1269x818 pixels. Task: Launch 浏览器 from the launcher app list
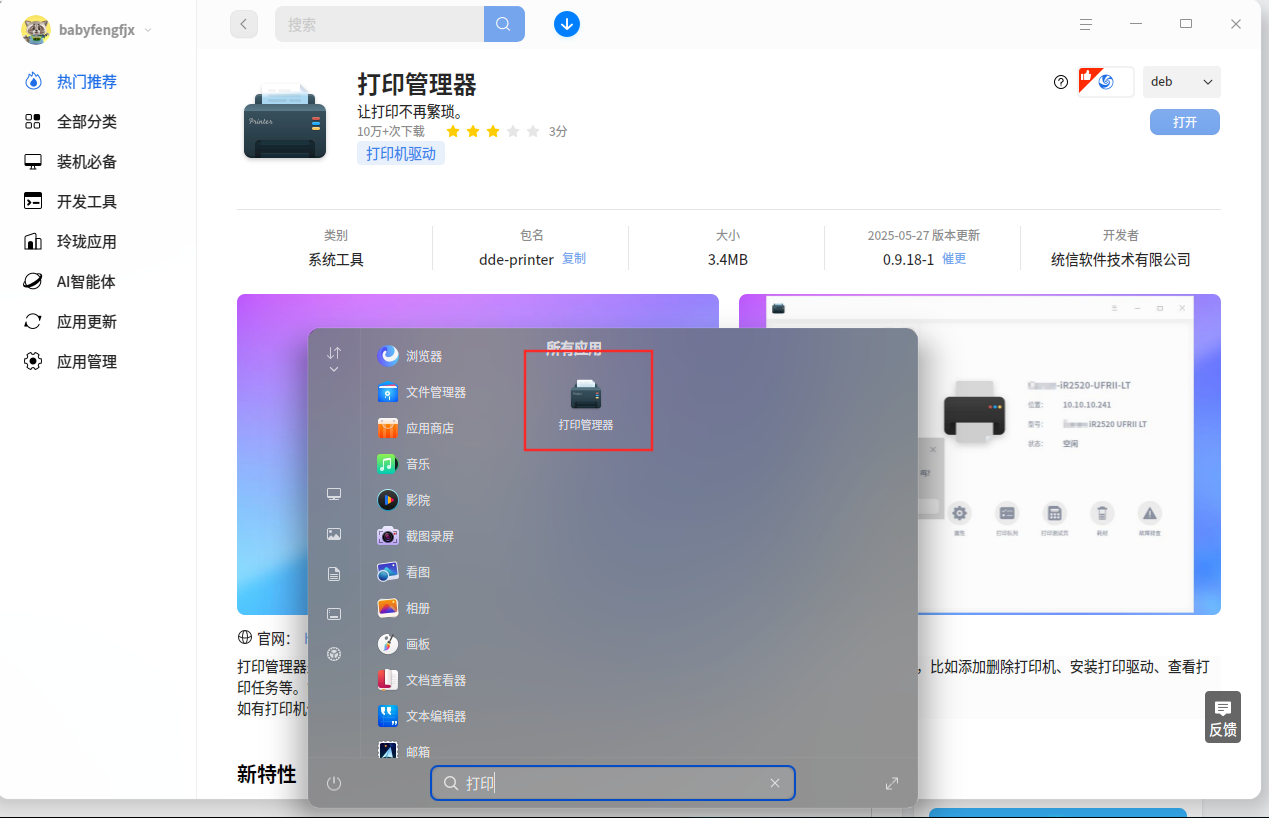[x=410, y=356]
